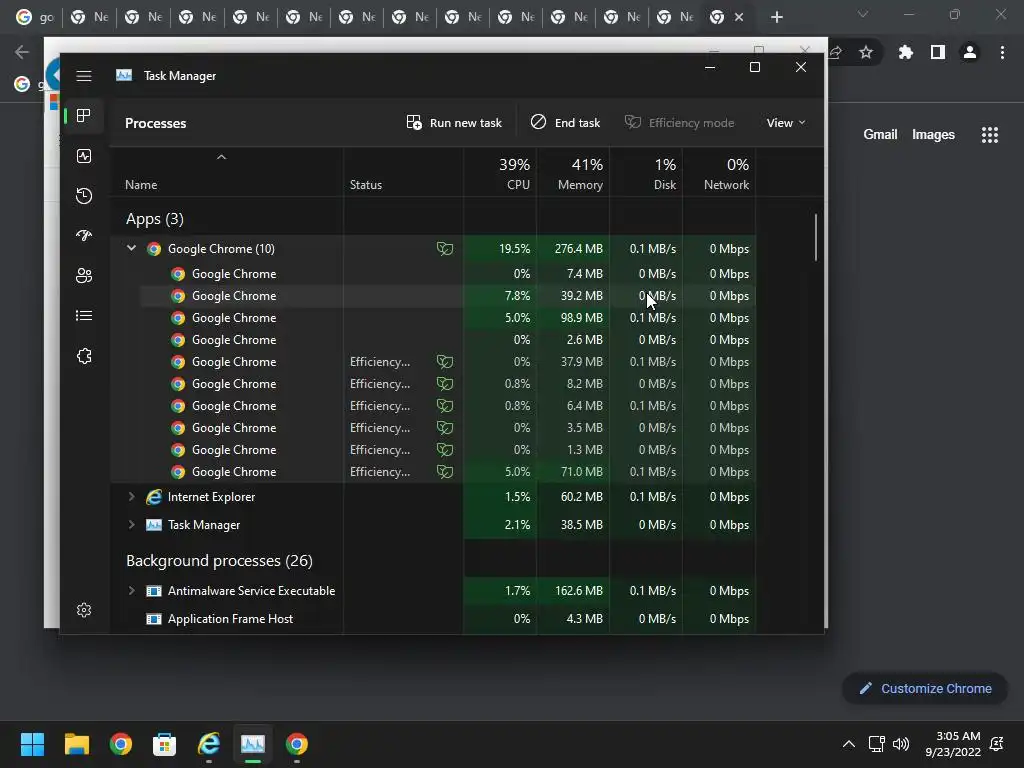Open Images link on Chrome page

pos(933,135)
